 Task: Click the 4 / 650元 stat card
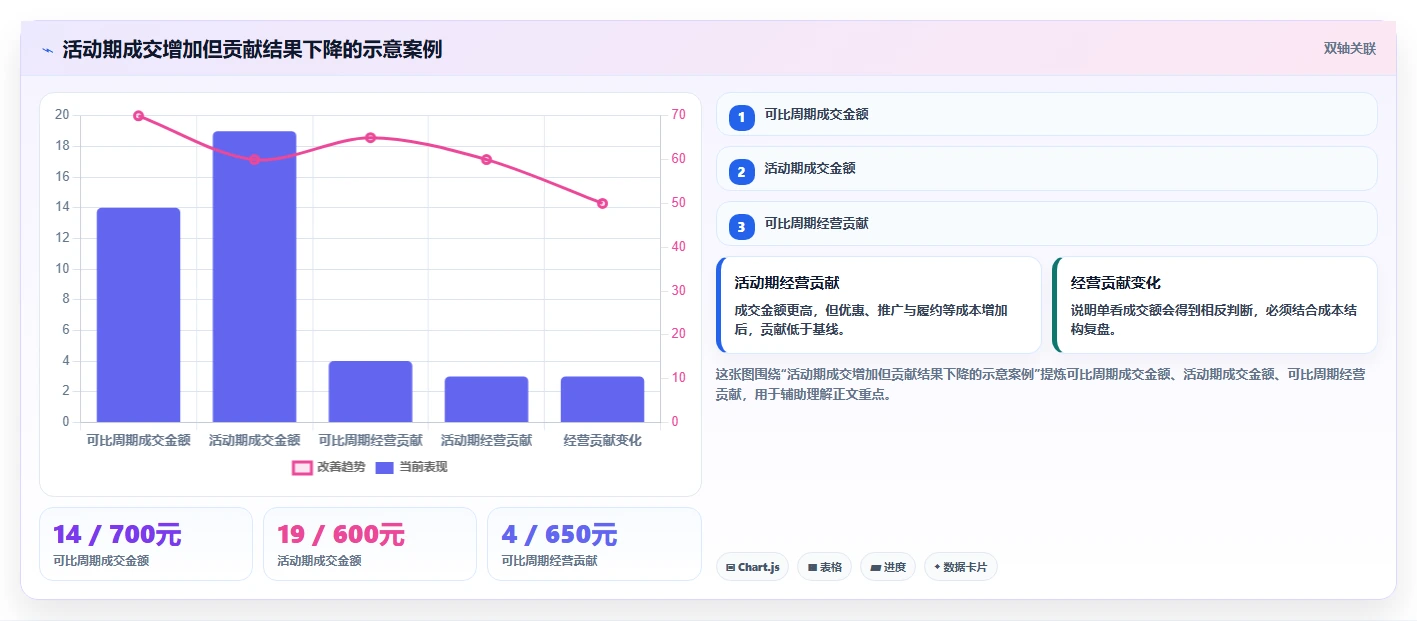click(594, 544)
